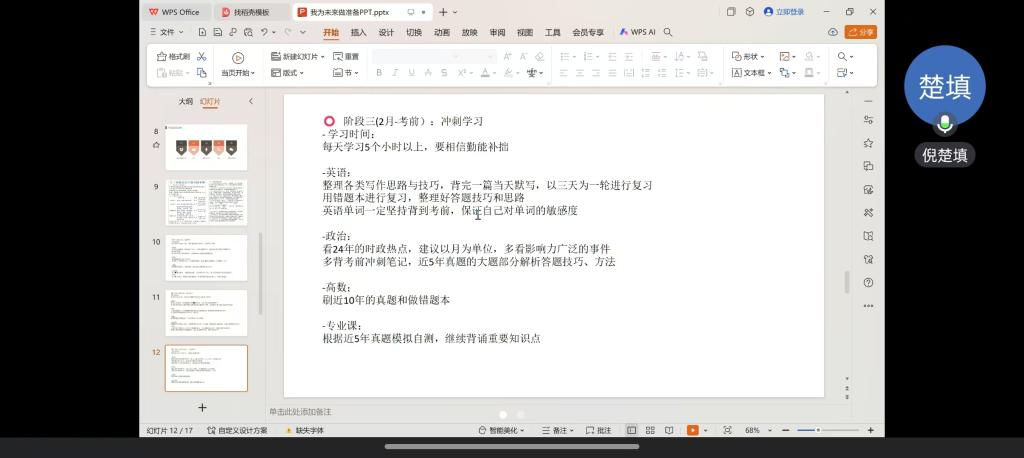Click the cloud sync icon beside Share

pos(833,32)
